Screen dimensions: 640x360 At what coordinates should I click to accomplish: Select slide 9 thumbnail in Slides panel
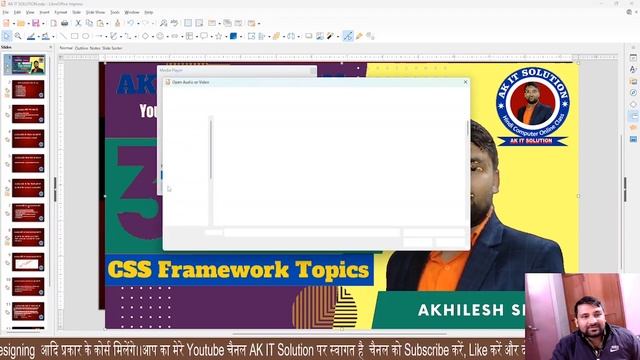point(28,262)
